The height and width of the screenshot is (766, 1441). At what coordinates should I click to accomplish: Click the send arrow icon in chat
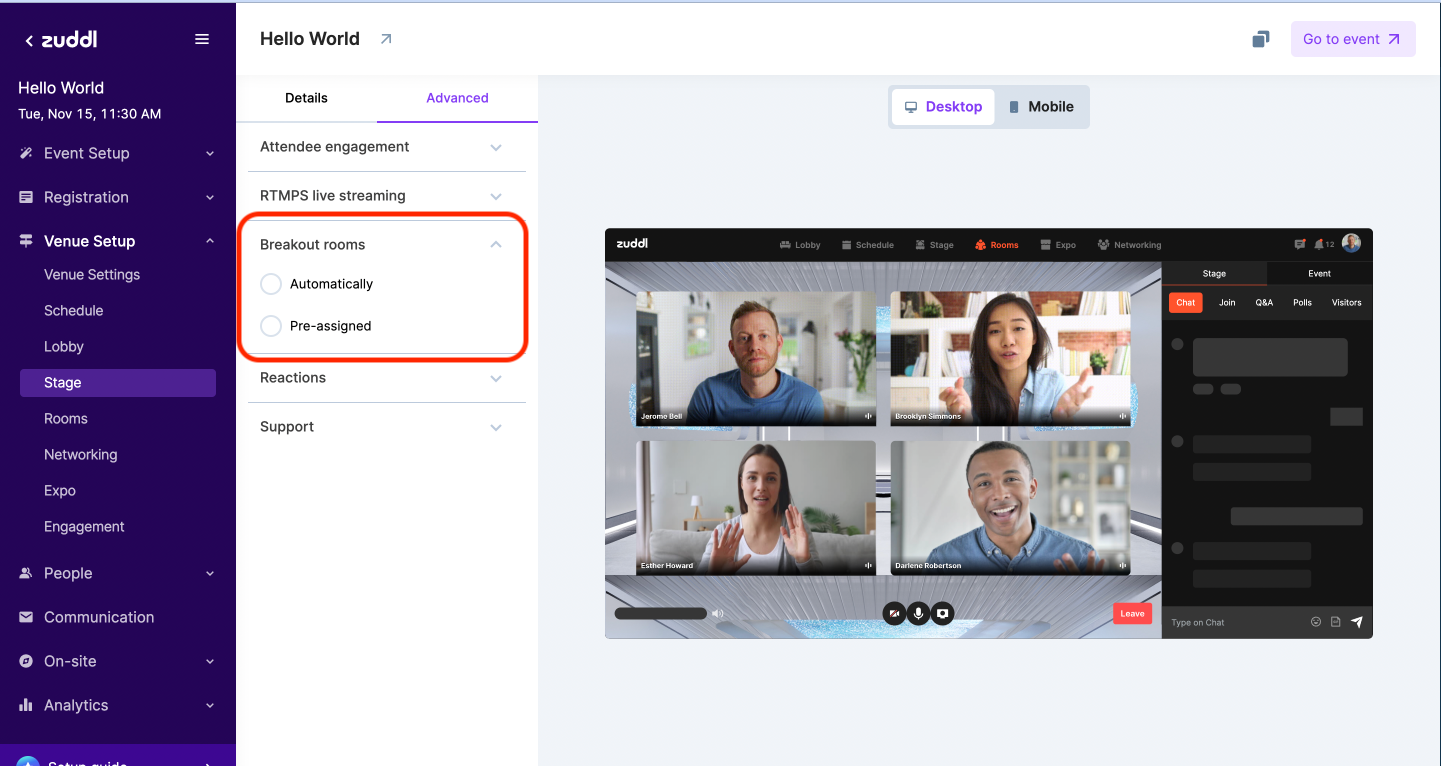[1356, 622]
